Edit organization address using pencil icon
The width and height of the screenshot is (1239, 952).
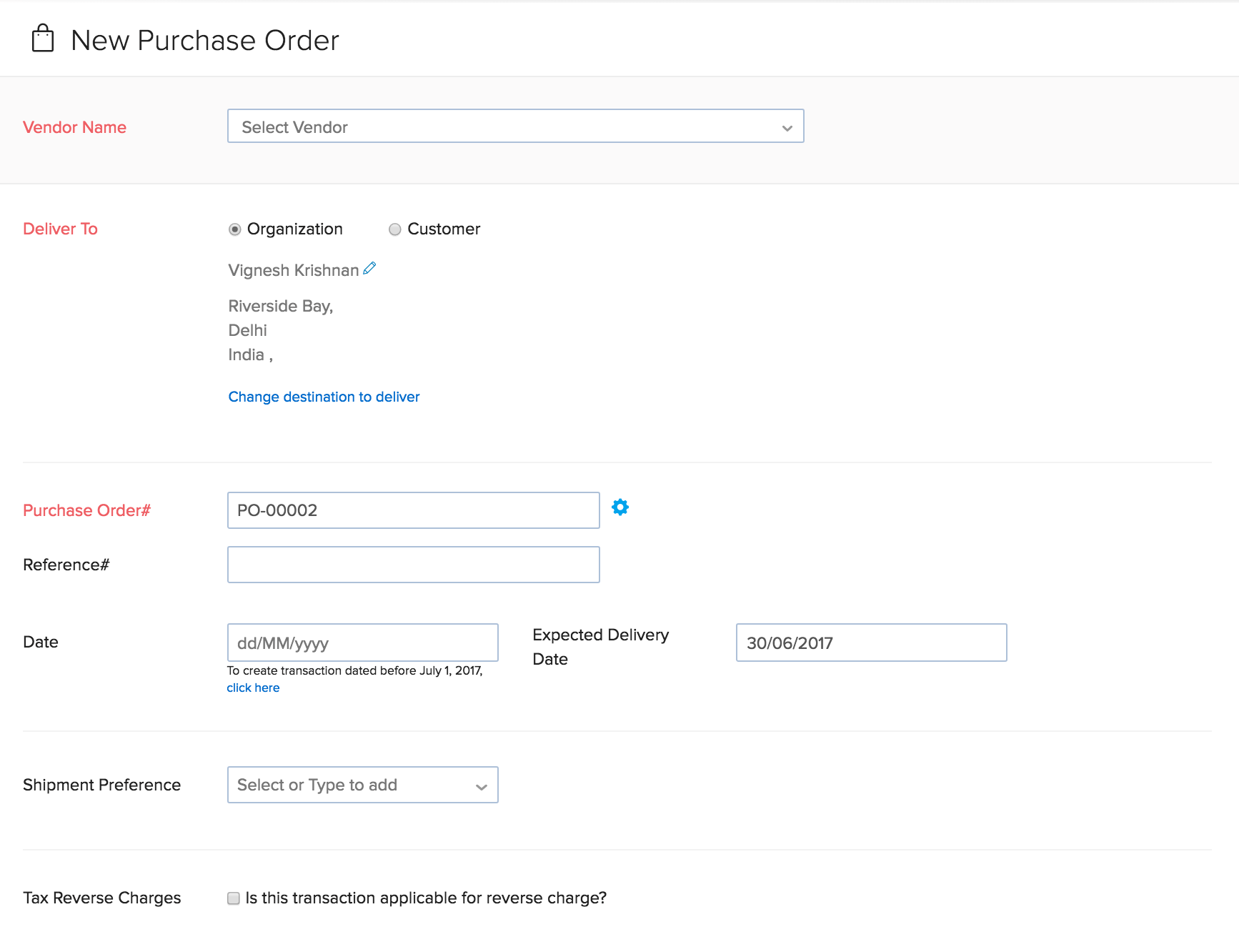tap(369, 268)
